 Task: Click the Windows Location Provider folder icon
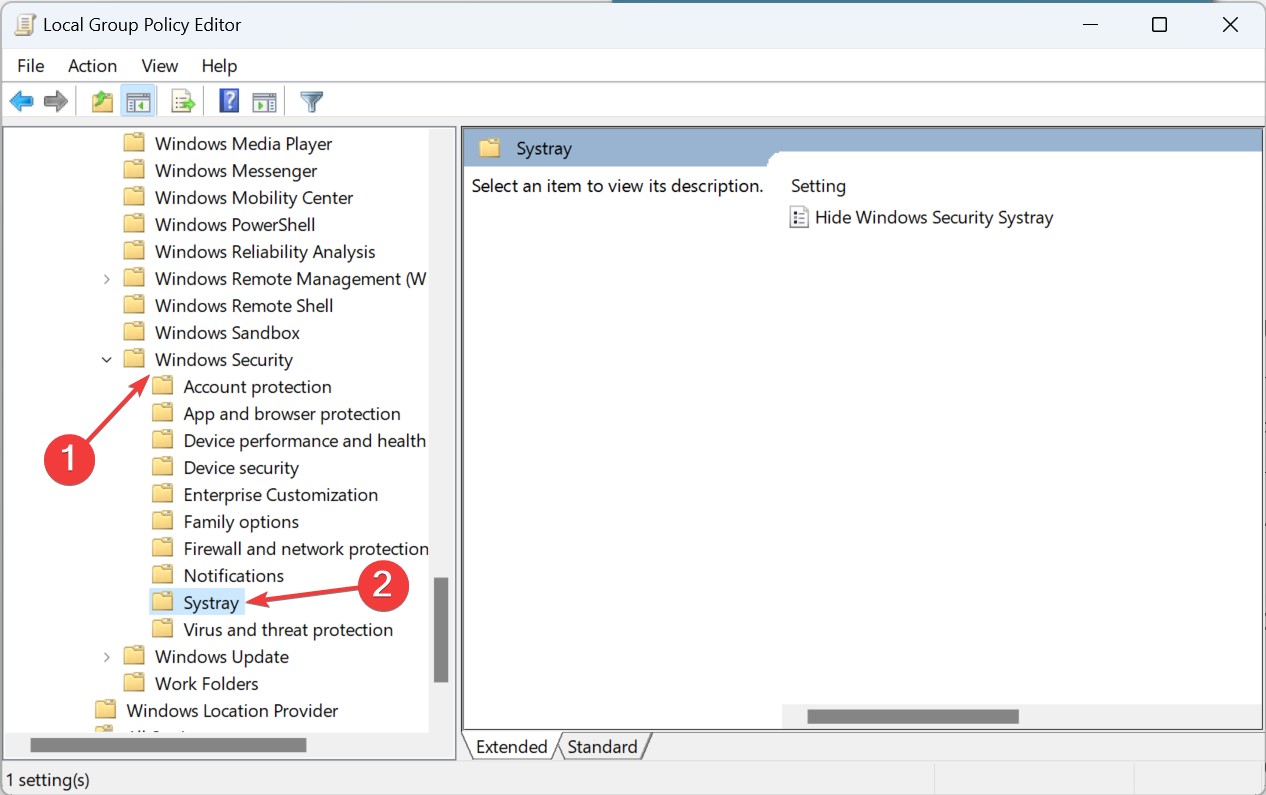(x=105, y=710)
